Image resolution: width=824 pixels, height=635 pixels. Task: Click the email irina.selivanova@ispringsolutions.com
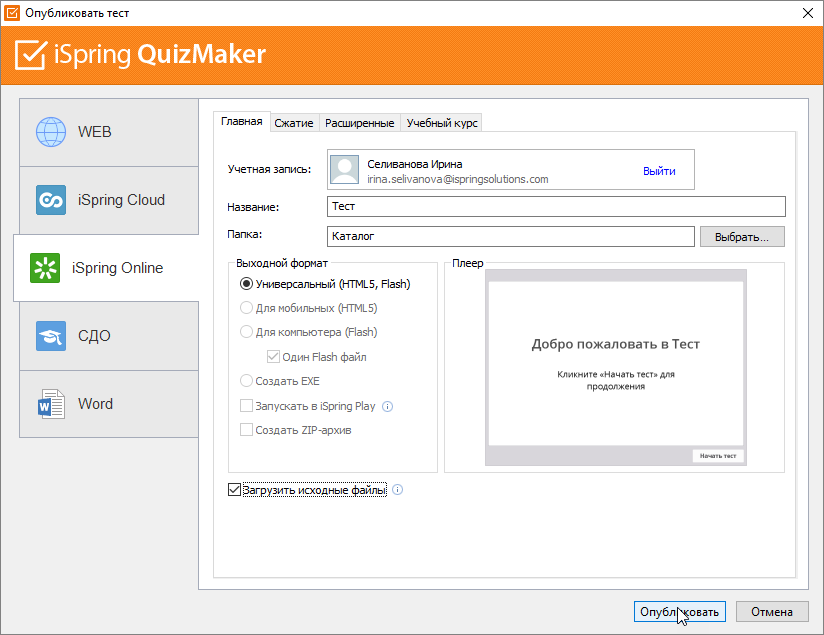tap(457, 179)
